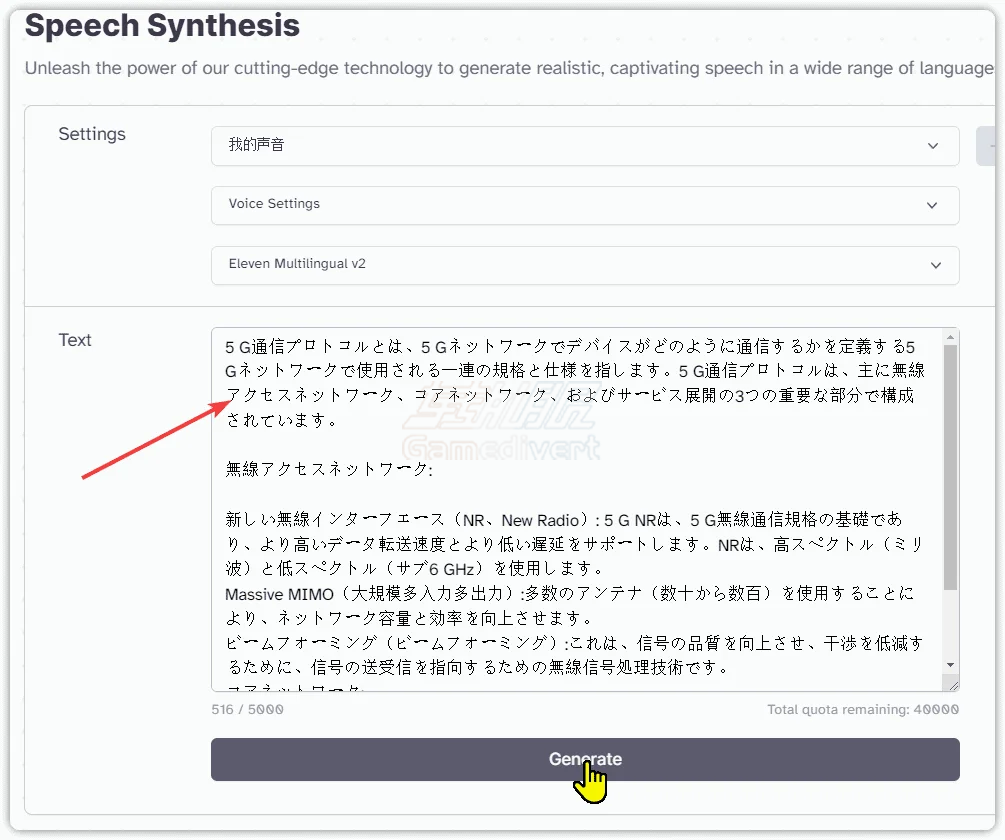The width and height of the screenshot is (1005, 840).
Task: Click the empty scrollbar track below the thumb
Action: pos(950,625)
